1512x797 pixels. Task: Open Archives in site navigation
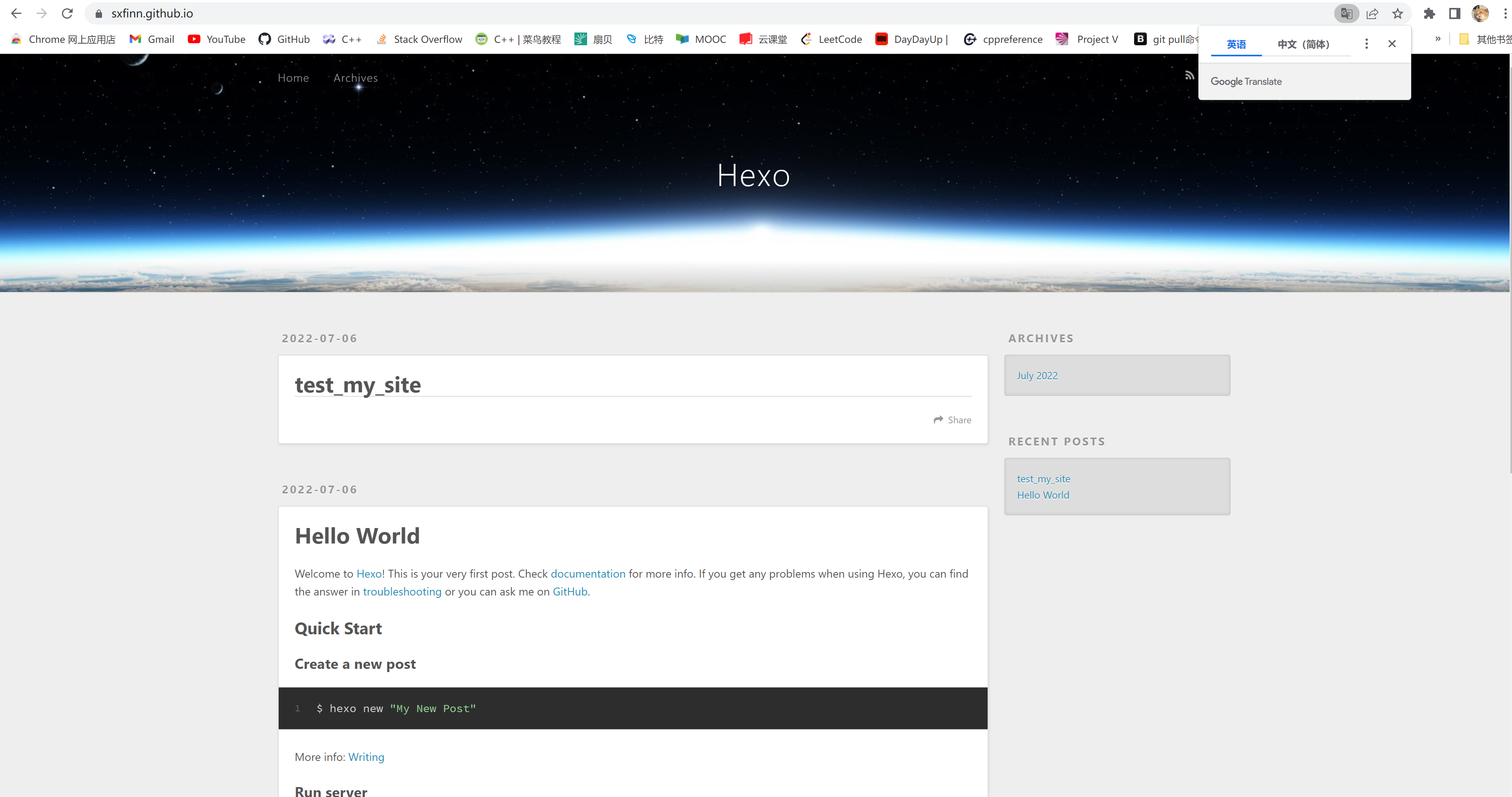pyautogui.click(x=355, y=78)
